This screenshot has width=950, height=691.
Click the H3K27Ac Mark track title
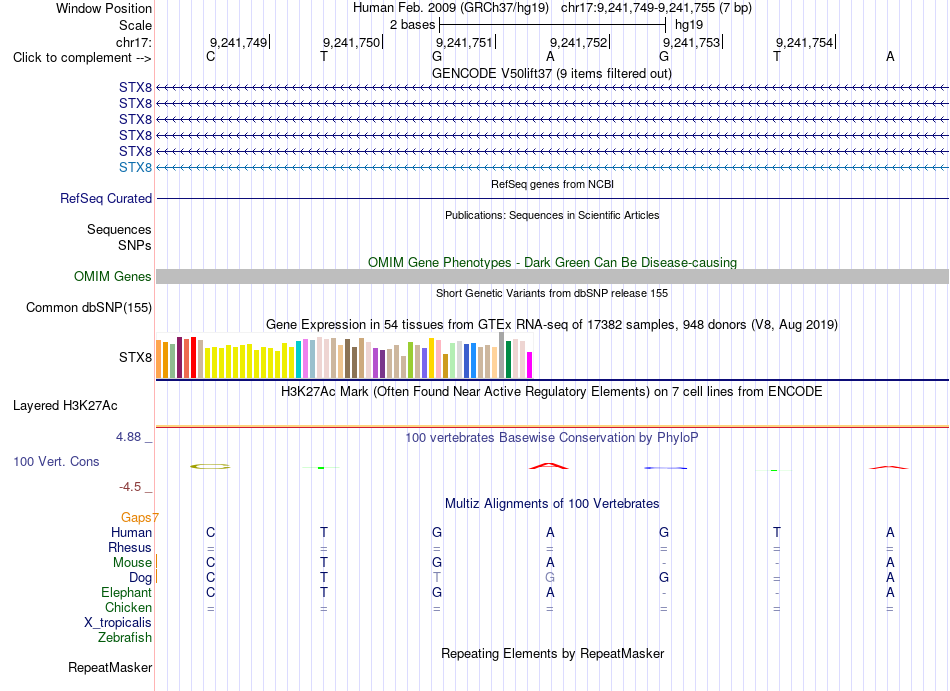[x=551, y=391]
